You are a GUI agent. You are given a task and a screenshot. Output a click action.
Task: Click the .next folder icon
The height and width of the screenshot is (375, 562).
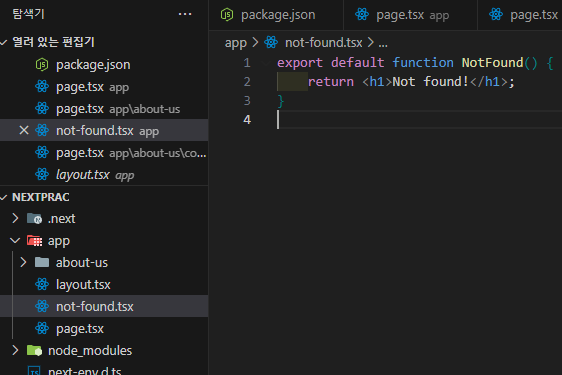[x=34, y=218]
